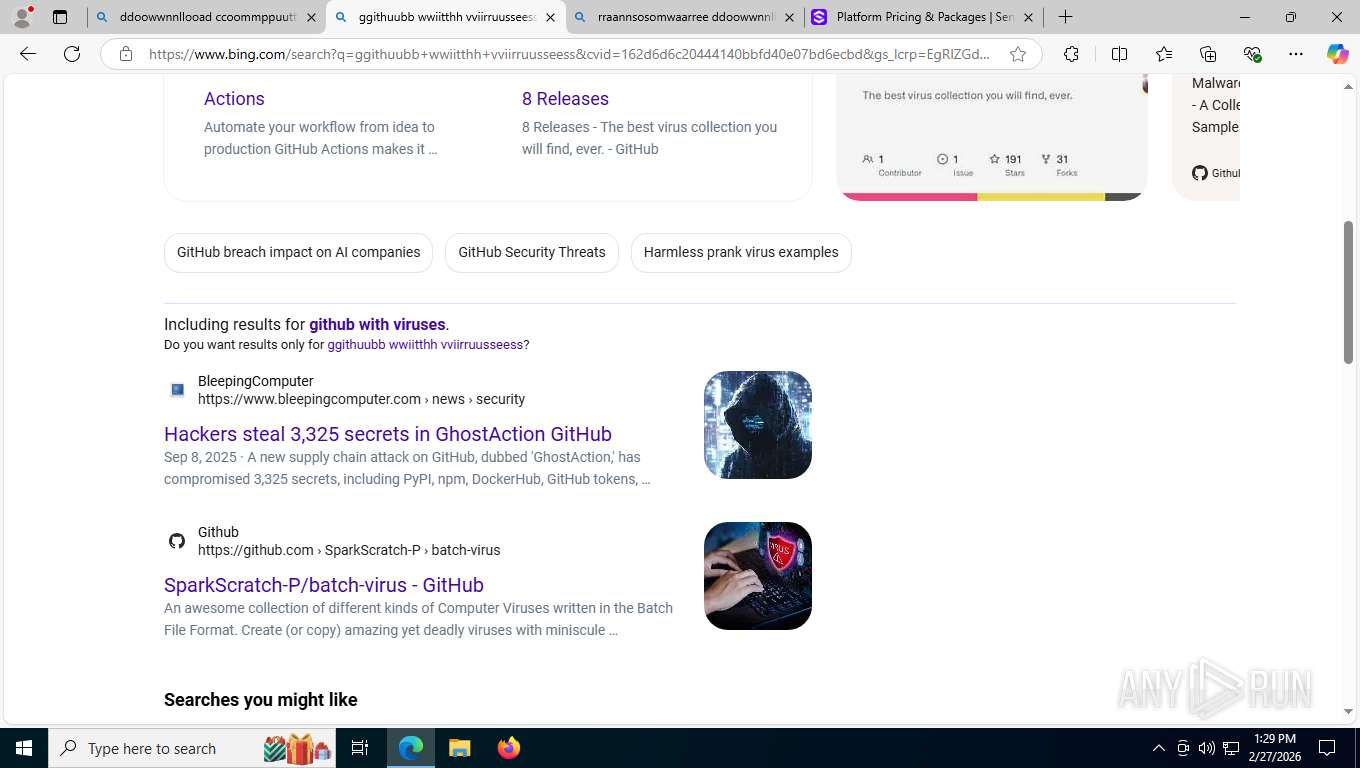Open Extensions puzzle icon
Screen dimensions: 1360x768
point(1071,54)
